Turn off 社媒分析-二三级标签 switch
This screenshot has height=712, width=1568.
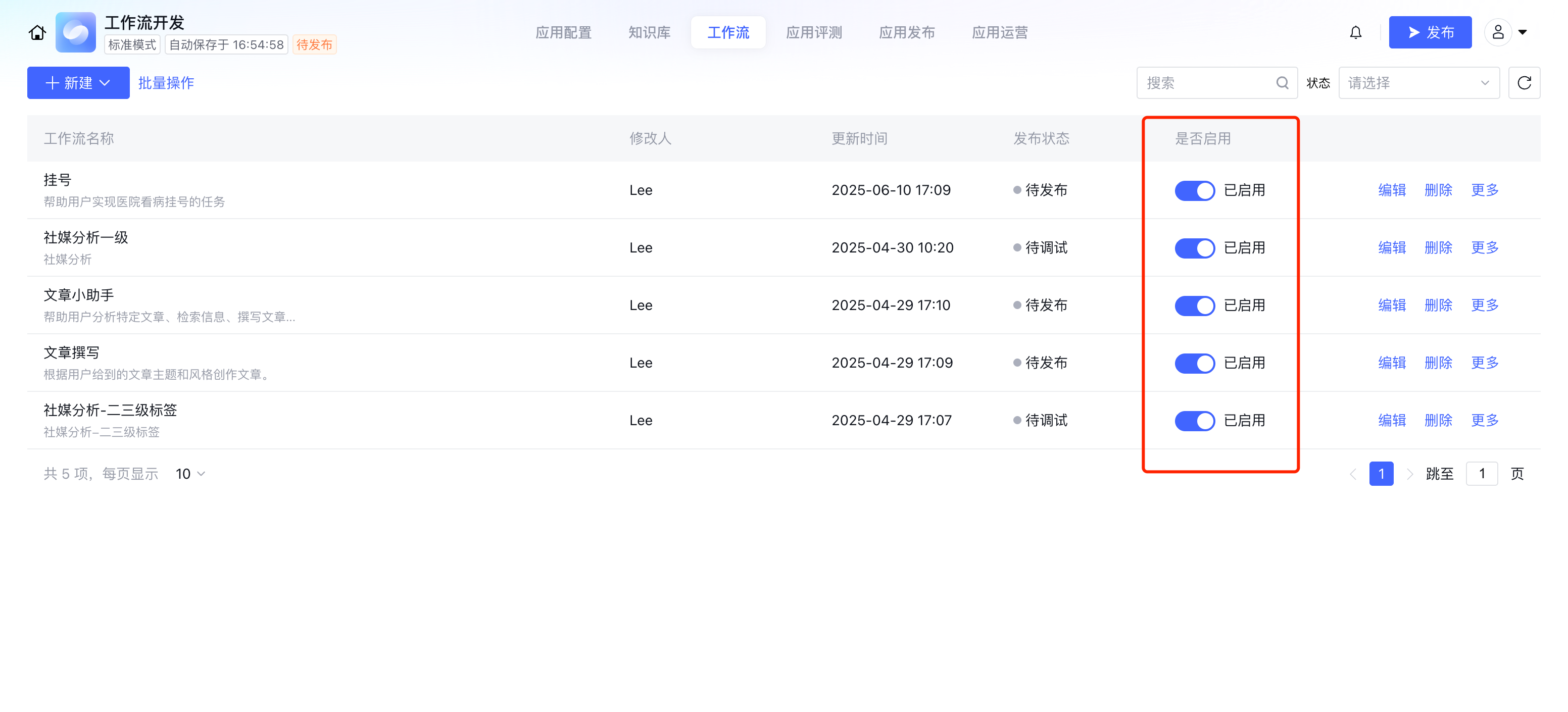(x=1194, y=421)
